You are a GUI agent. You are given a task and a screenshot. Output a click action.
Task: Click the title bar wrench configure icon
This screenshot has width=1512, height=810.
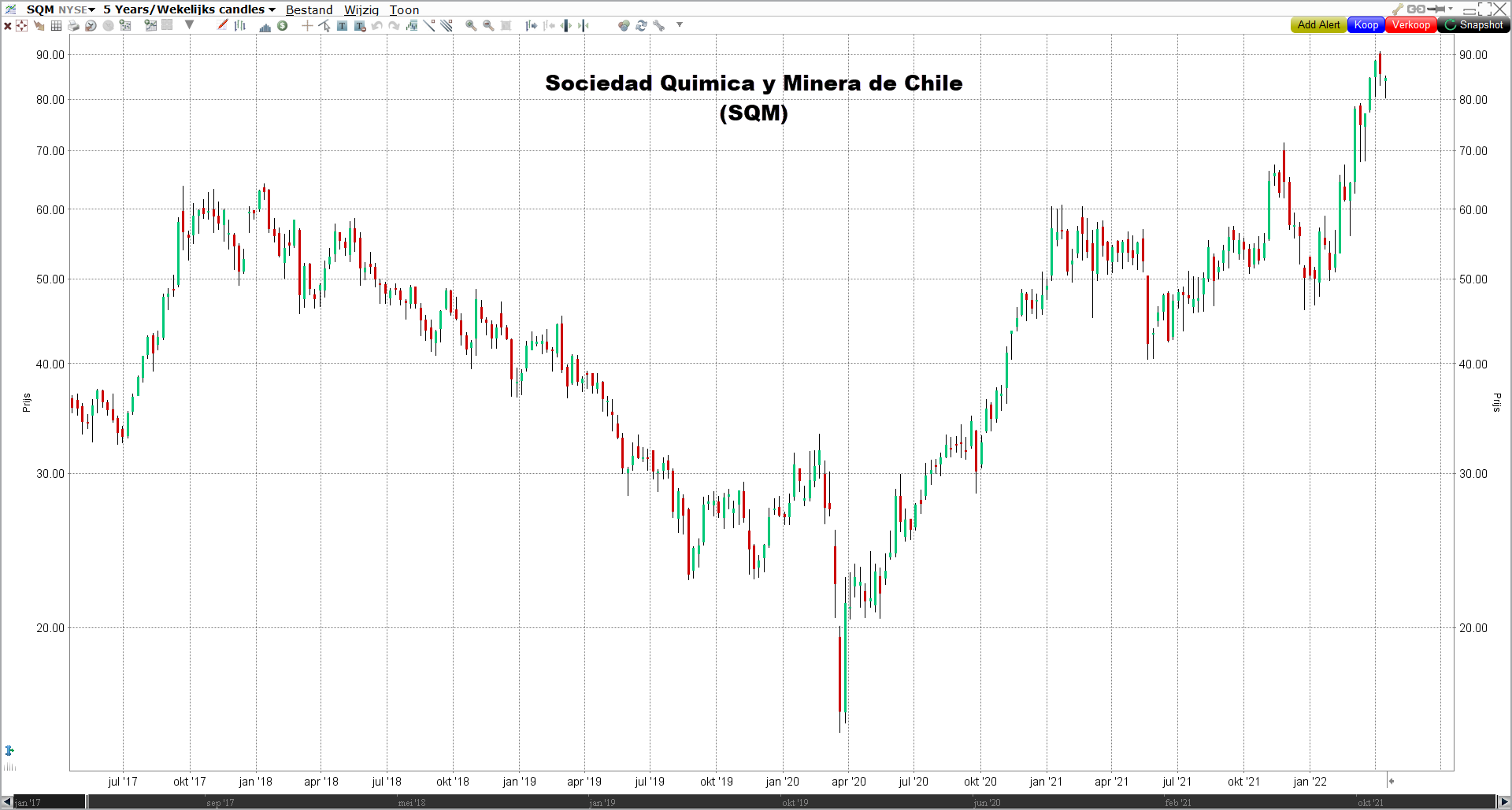(1398, 9)
